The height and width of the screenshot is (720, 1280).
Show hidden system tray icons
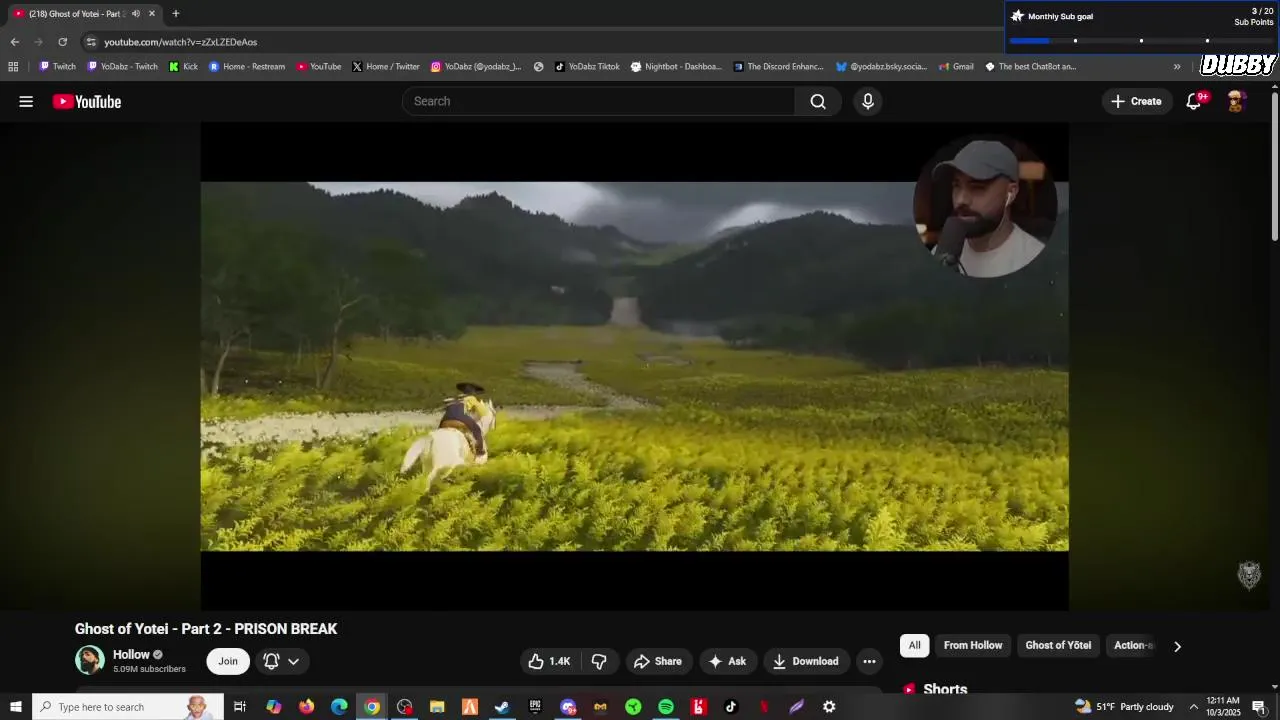1193,707
